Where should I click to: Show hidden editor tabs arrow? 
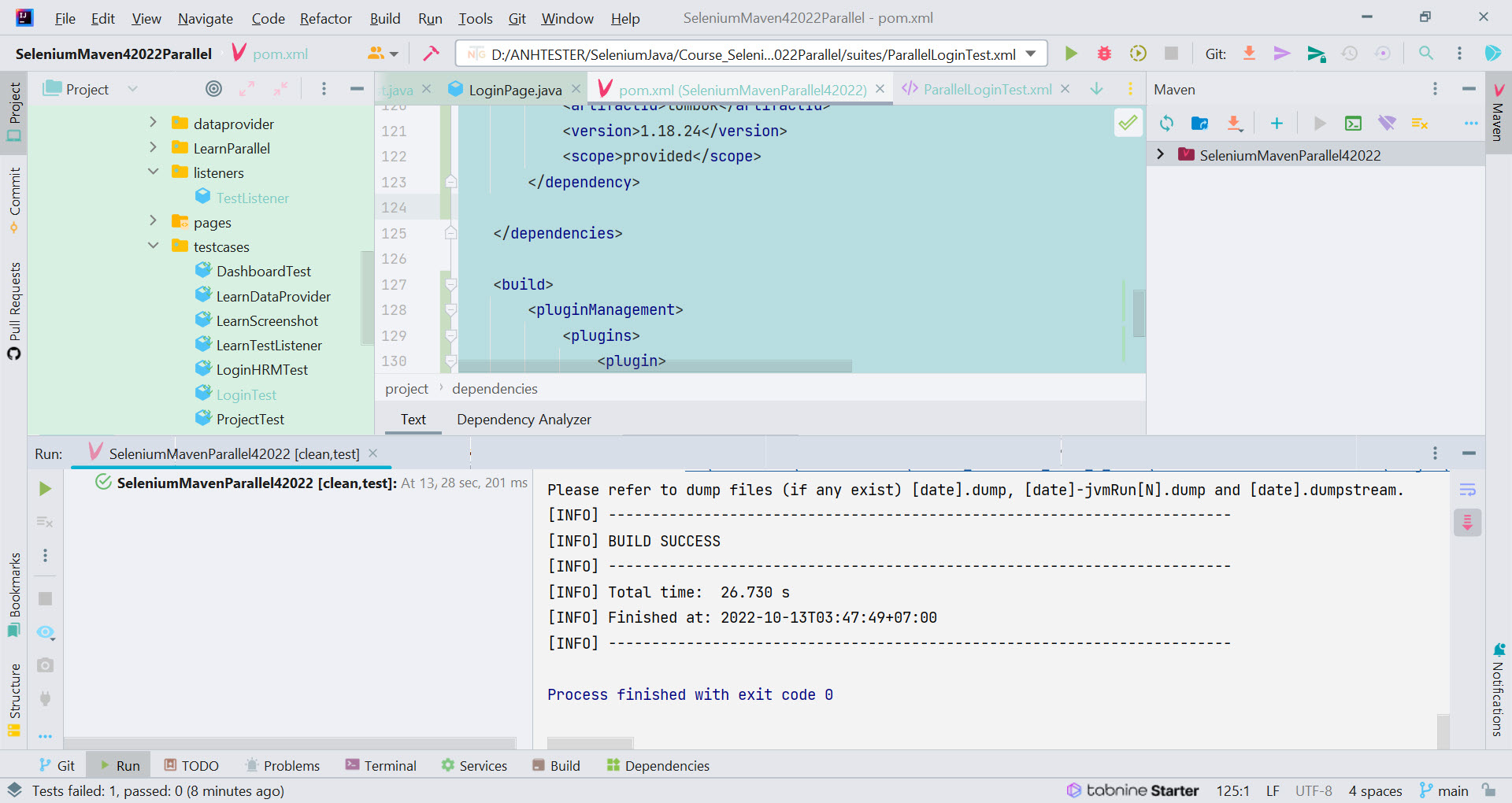[1096, 89]
